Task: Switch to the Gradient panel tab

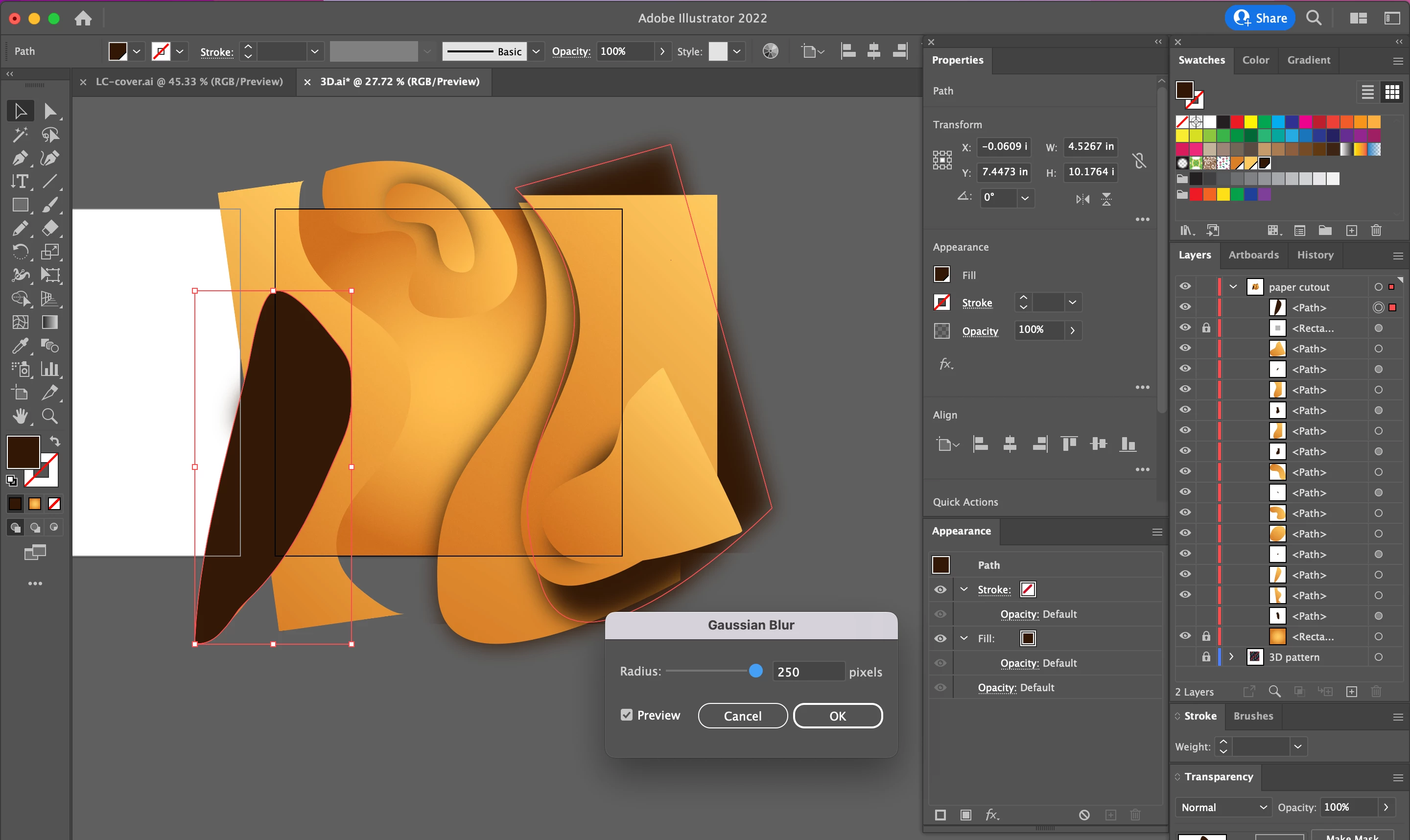Action: 1308,60
